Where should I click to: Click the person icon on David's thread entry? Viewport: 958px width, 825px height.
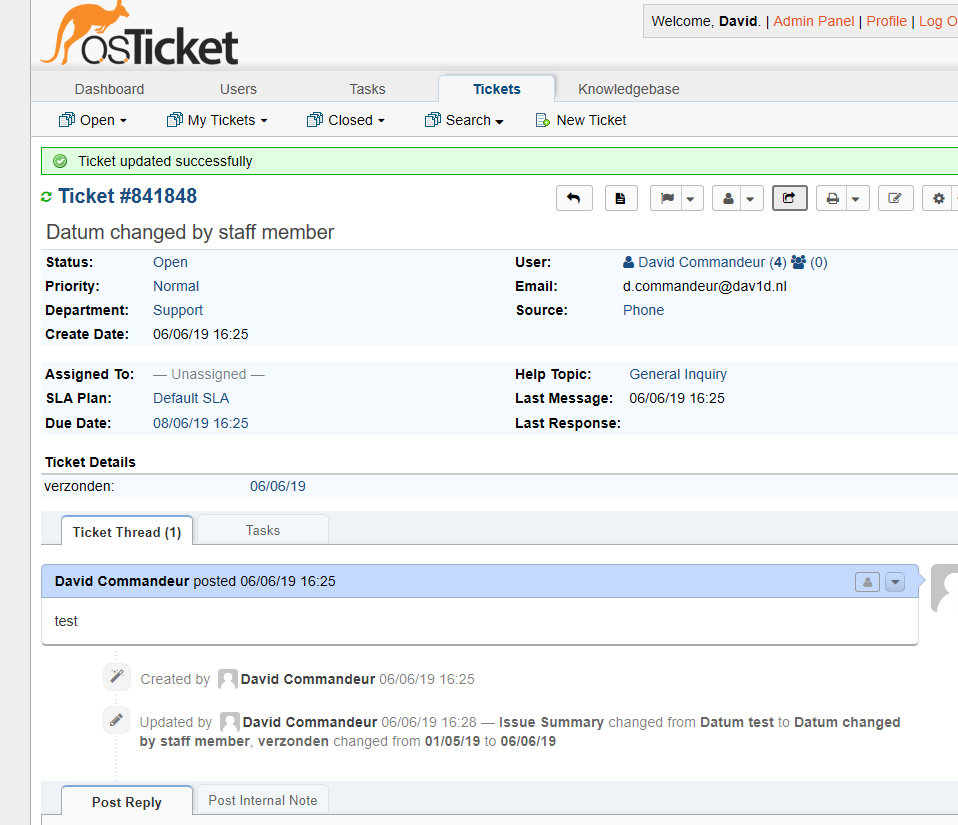(x=866, y=581)
